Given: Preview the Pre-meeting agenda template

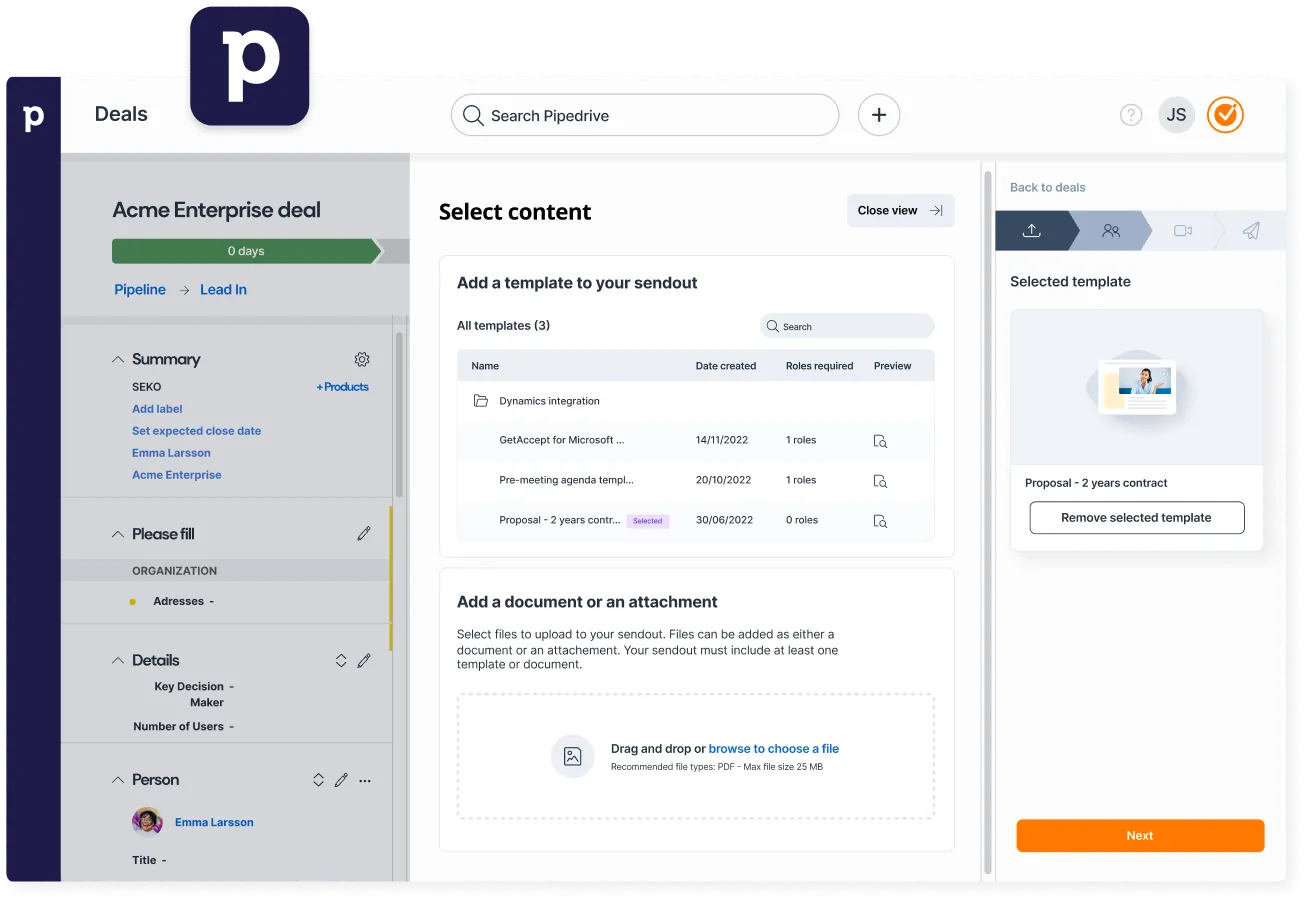Looking at the screenshot, I should 880,481.
